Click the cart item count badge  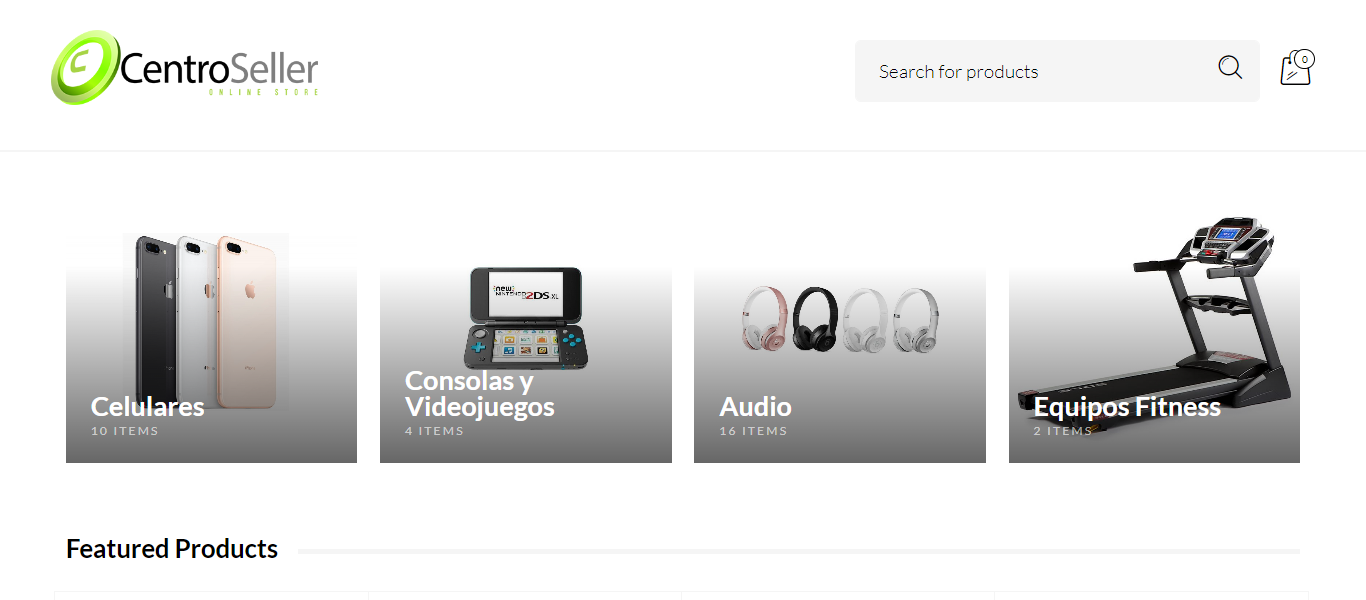point(1305,59)
